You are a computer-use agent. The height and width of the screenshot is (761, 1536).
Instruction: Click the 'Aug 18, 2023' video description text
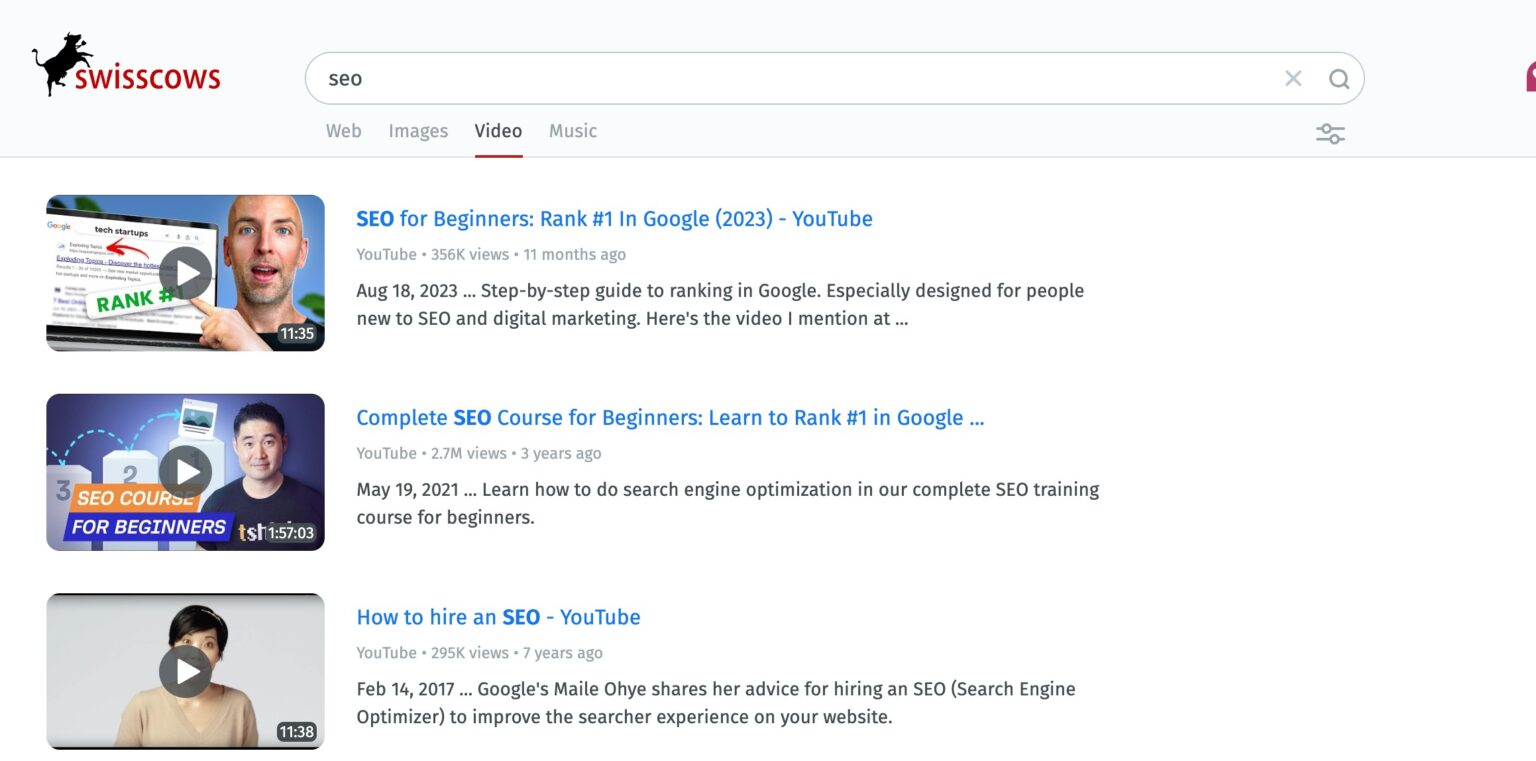719,305
